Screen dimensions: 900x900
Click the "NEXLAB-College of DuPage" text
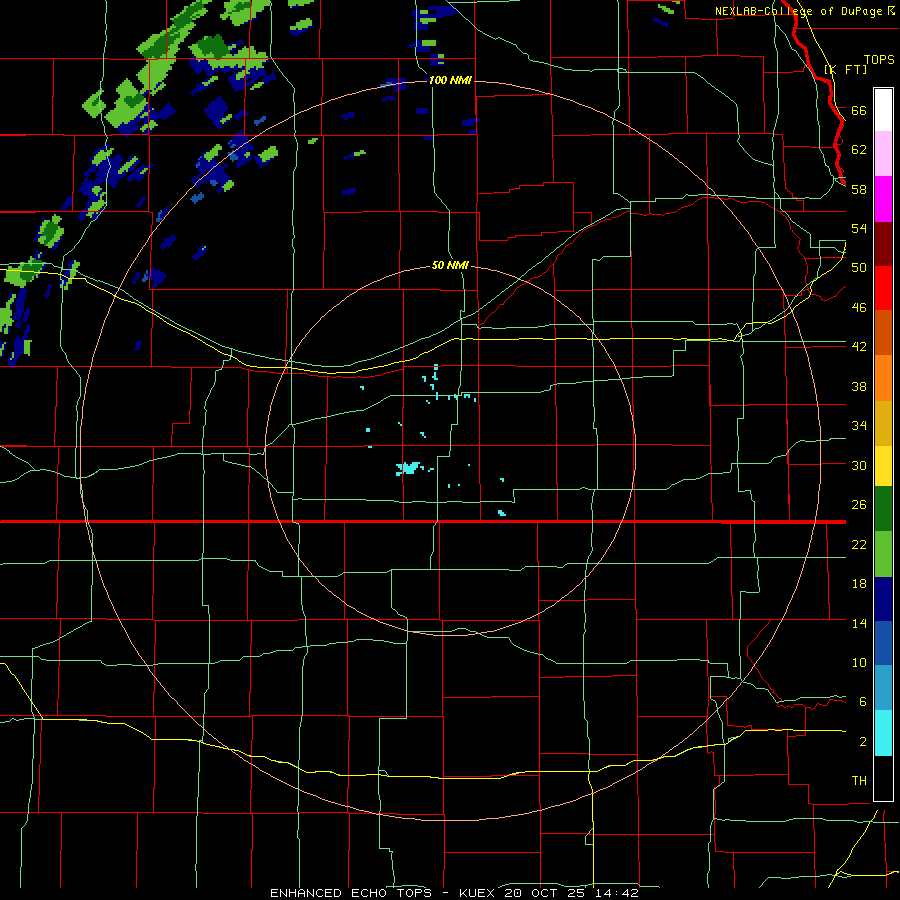point(798,11)
